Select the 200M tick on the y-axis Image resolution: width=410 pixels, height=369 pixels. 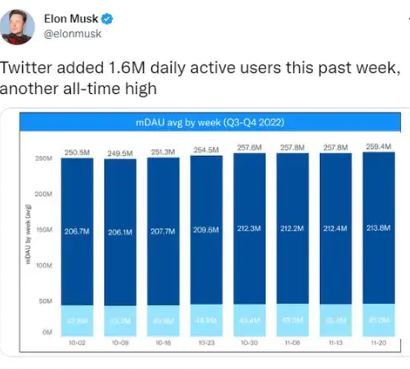[43, 194]
